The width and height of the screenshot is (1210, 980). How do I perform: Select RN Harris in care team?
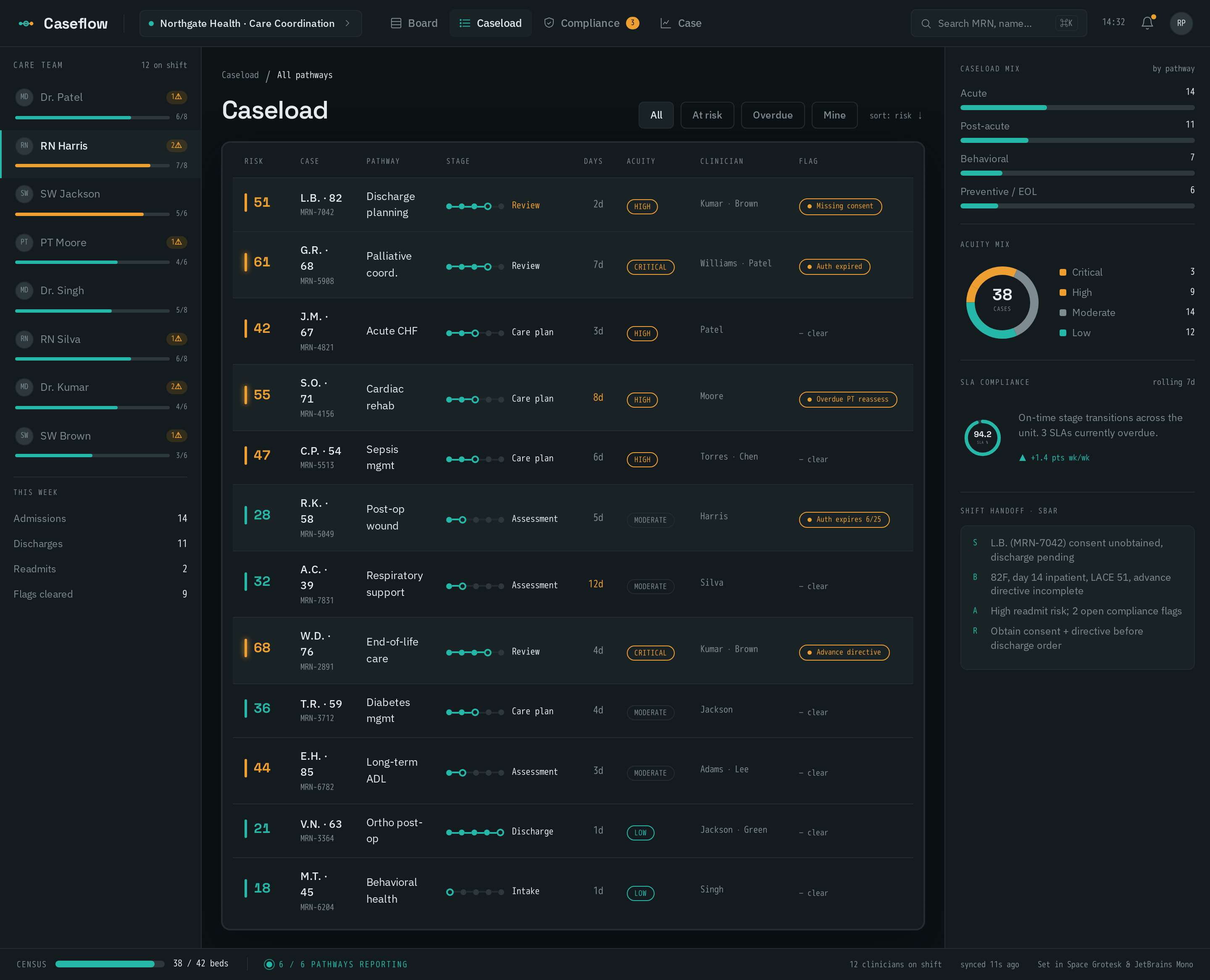tap(101, 154)
